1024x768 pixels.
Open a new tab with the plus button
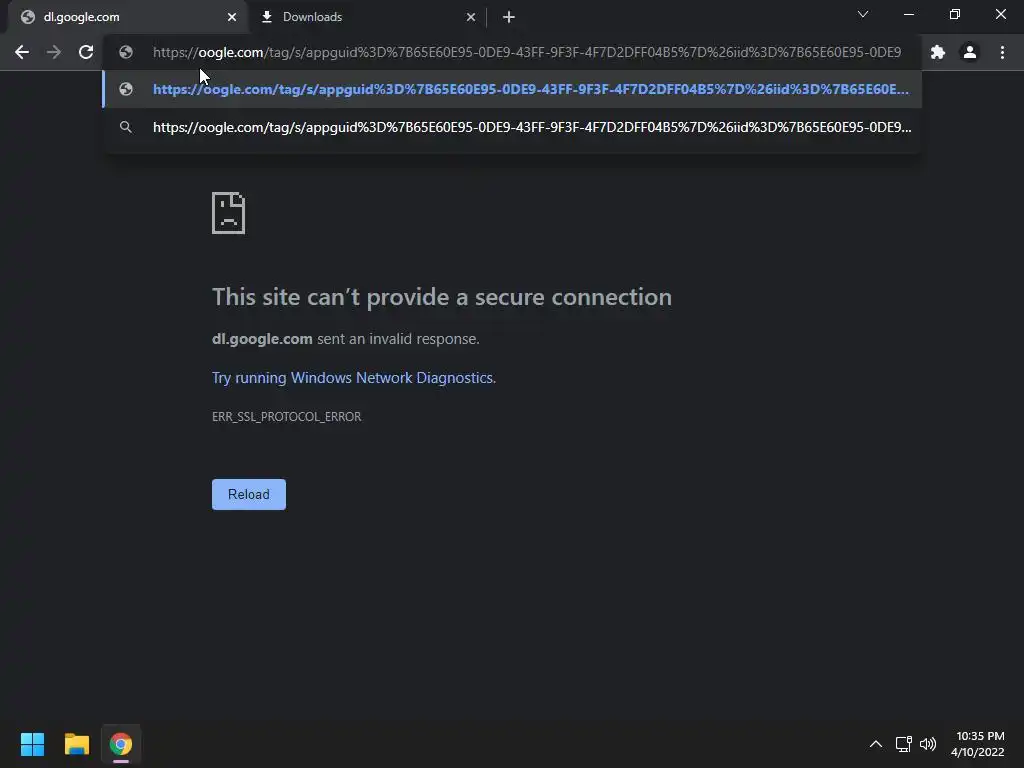point(508,17)
